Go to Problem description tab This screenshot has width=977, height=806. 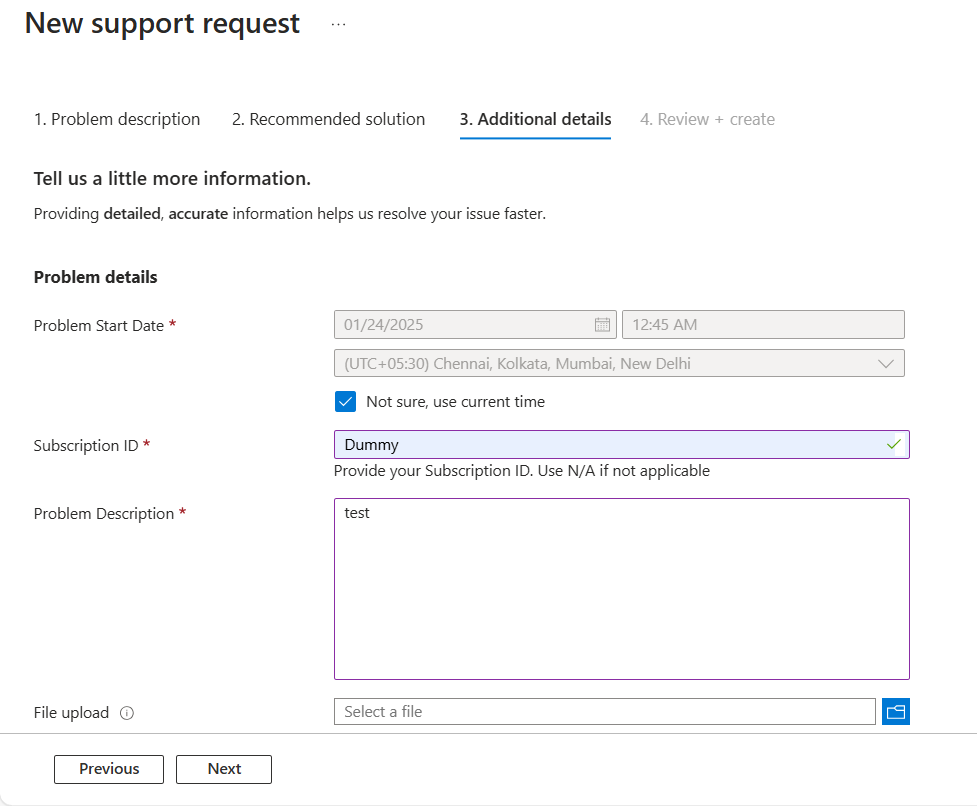tap(117, 119)
